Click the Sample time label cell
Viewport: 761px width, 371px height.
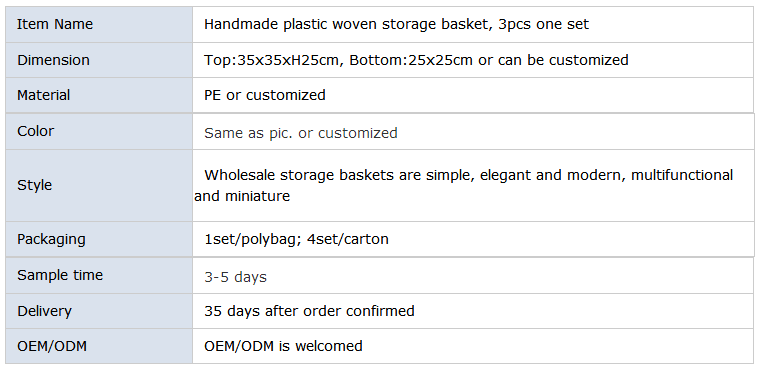pyautogui.click(x=99, y=275)
